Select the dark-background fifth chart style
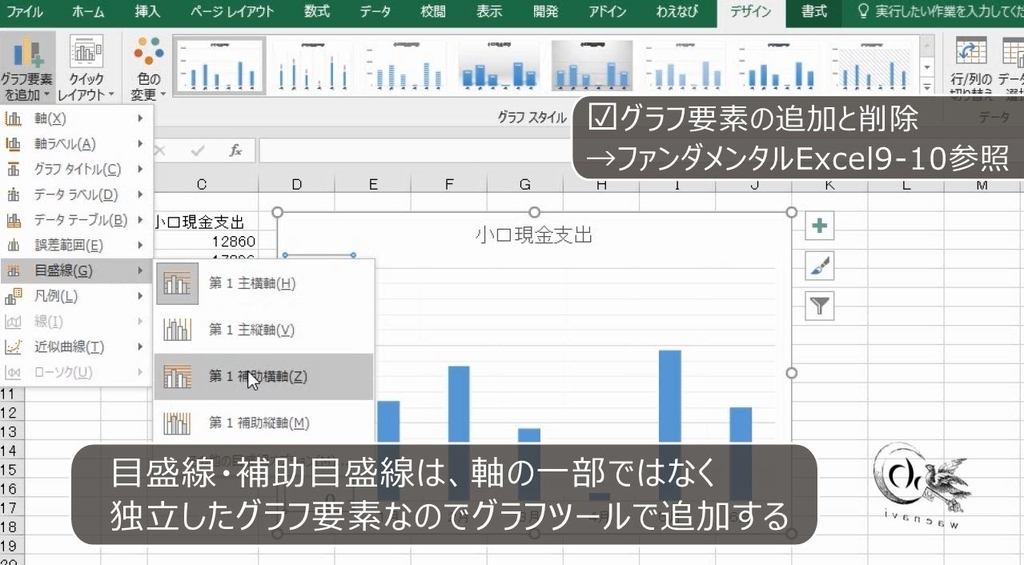 [592, 66]
